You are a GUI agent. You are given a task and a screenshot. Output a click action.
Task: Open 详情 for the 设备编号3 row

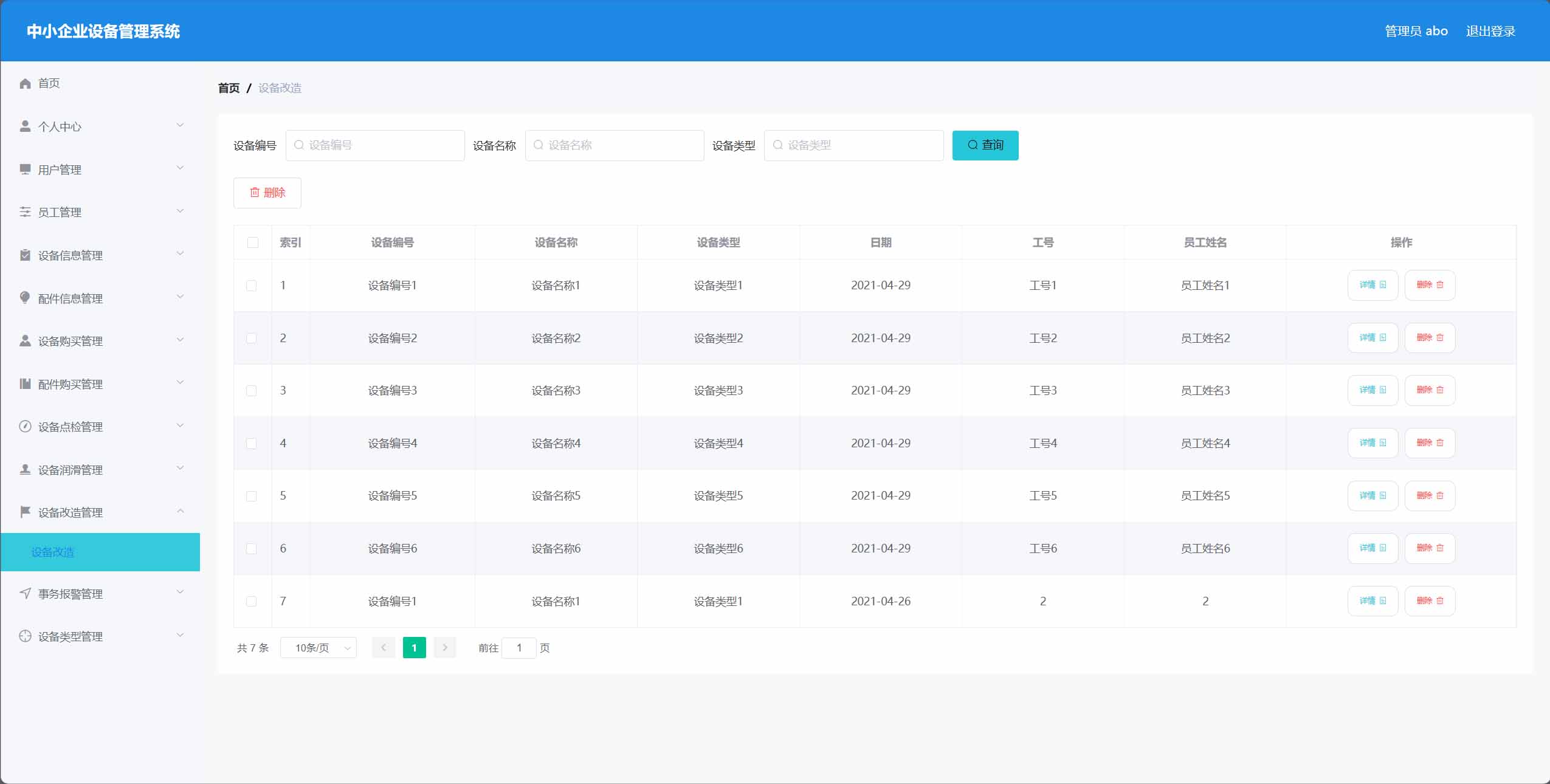(x=1373, y=390)
